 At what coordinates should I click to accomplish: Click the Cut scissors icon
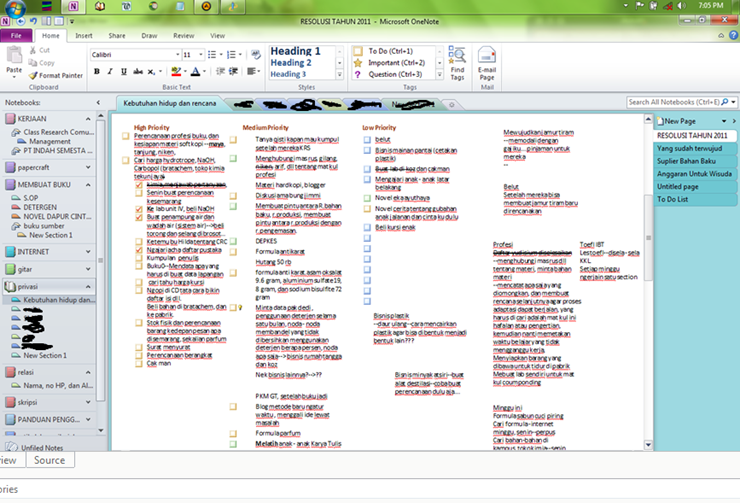click(33, 50)
